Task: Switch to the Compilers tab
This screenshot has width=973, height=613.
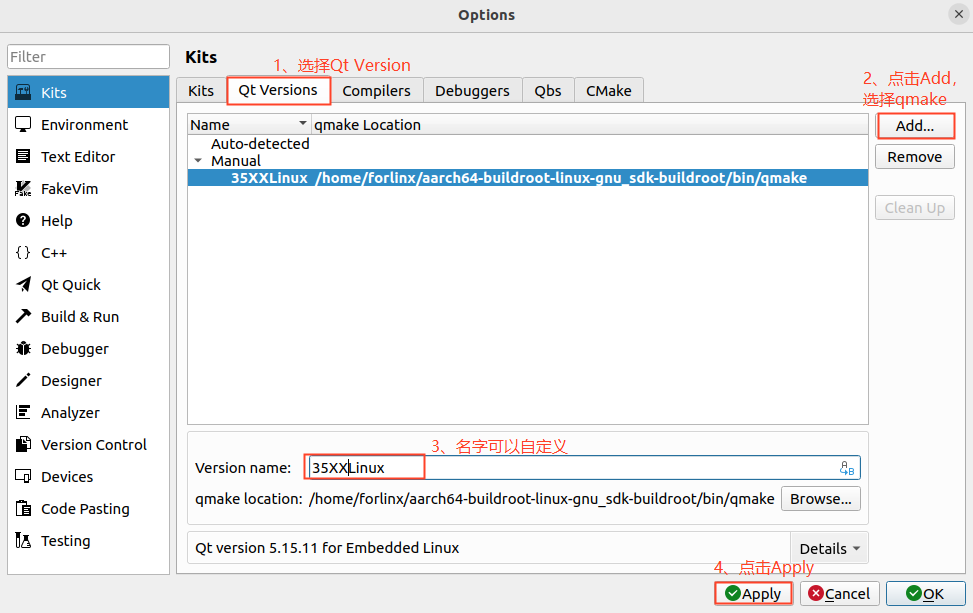Action: tap(376, 90)
